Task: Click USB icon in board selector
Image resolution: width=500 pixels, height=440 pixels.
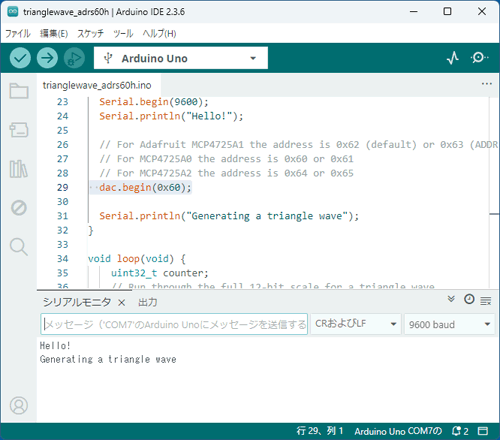Action: point(108,58)
